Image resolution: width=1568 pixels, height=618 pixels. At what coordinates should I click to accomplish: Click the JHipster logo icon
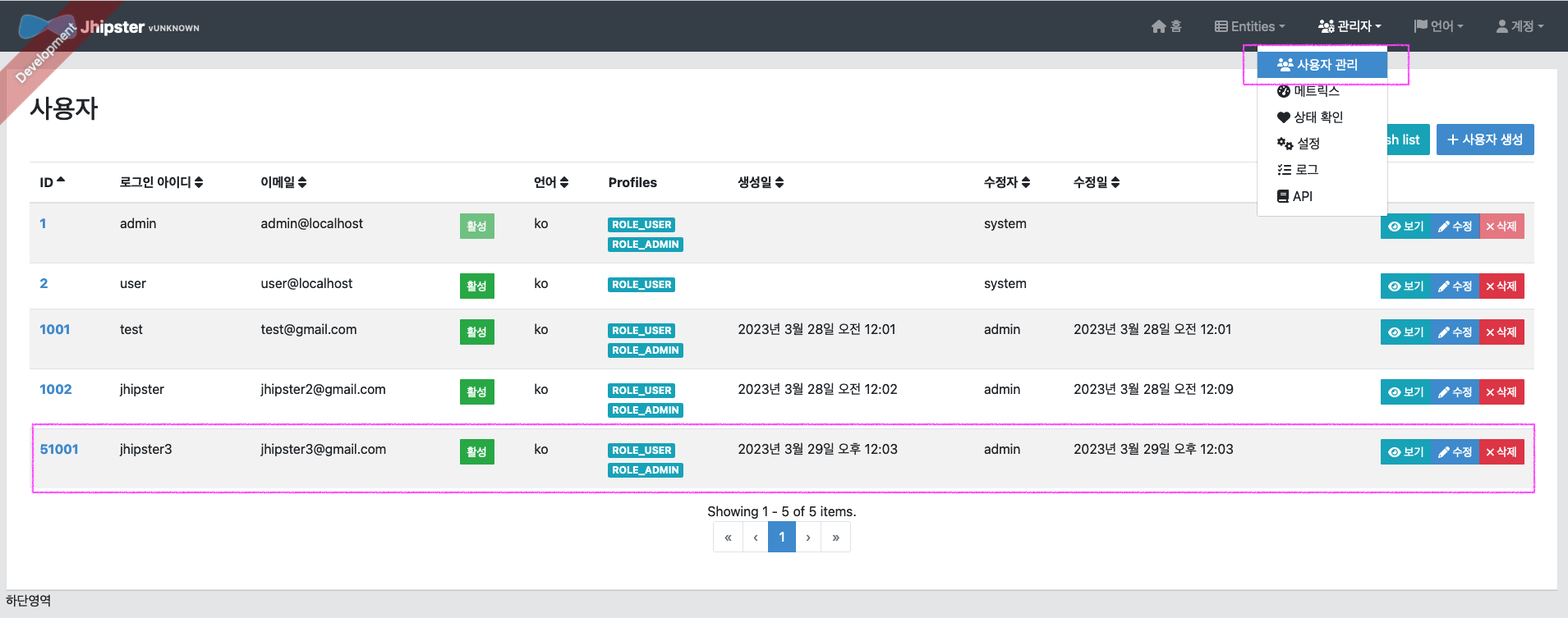click(x=47, y=26)
